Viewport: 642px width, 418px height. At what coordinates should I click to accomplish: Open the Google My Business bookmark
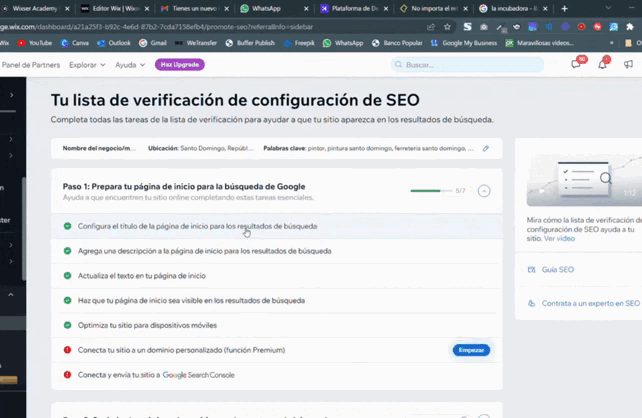tap(464, 43)
